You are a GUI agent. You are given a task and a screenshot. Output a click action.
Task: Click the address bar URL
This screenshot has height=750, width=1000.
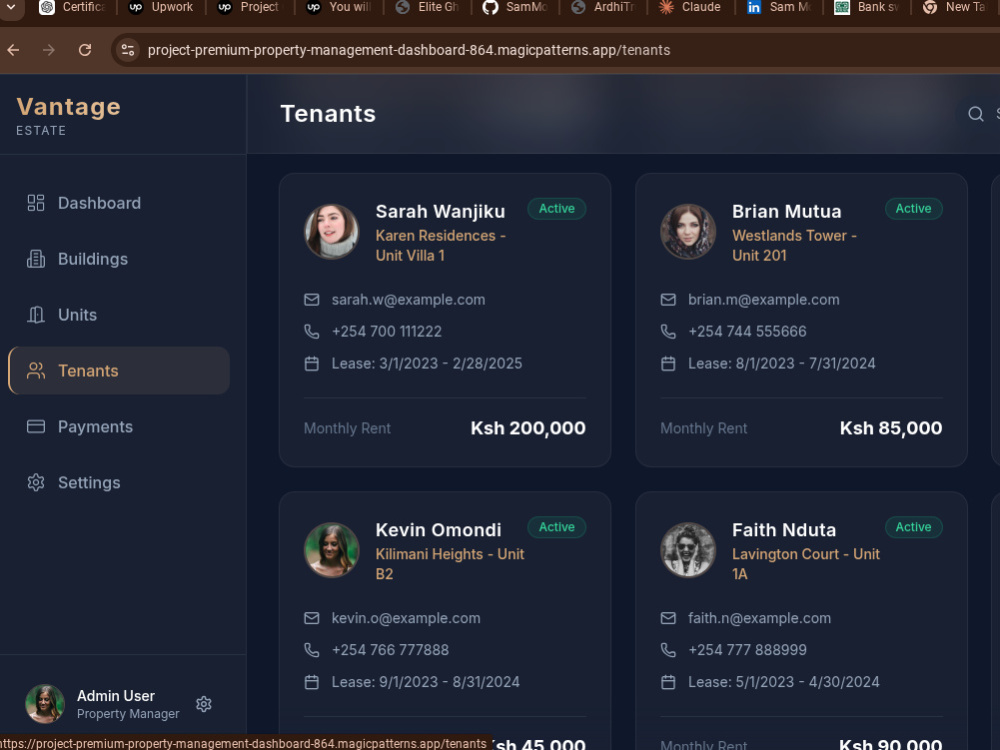pyautogui.click(x=409, y=50)
